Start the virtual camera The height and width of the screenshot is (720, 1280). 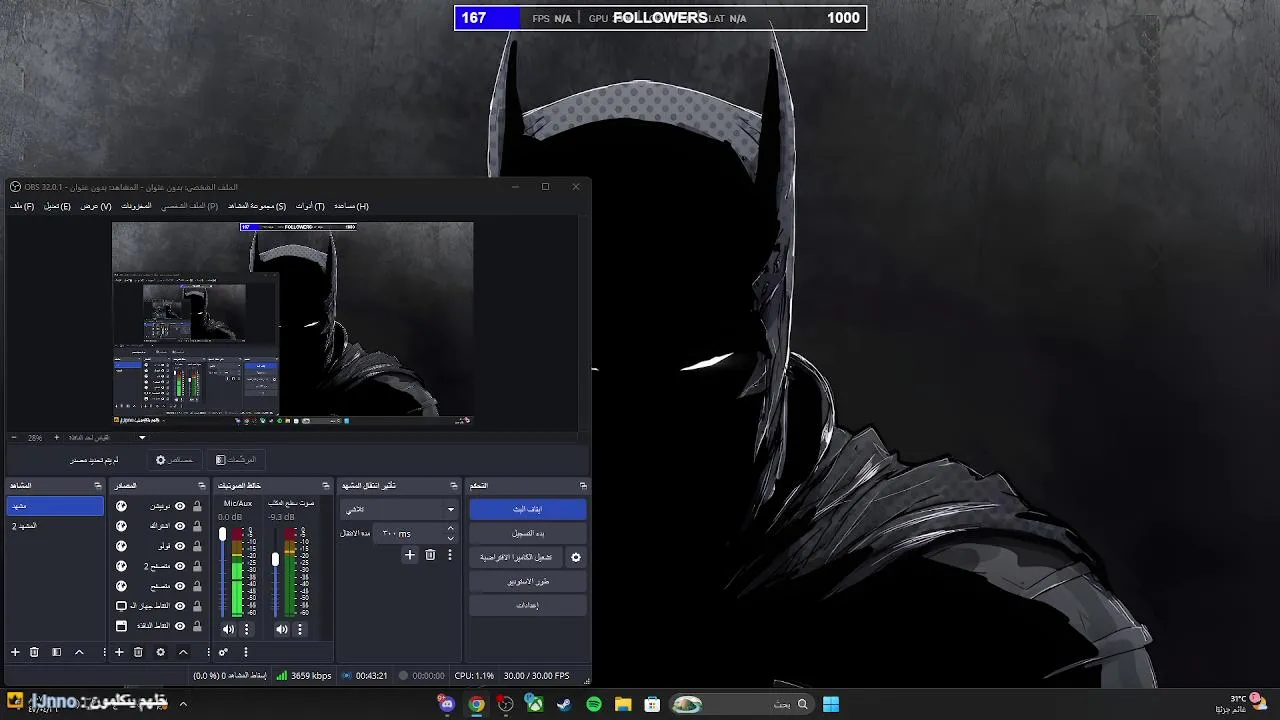pos(516,557)
